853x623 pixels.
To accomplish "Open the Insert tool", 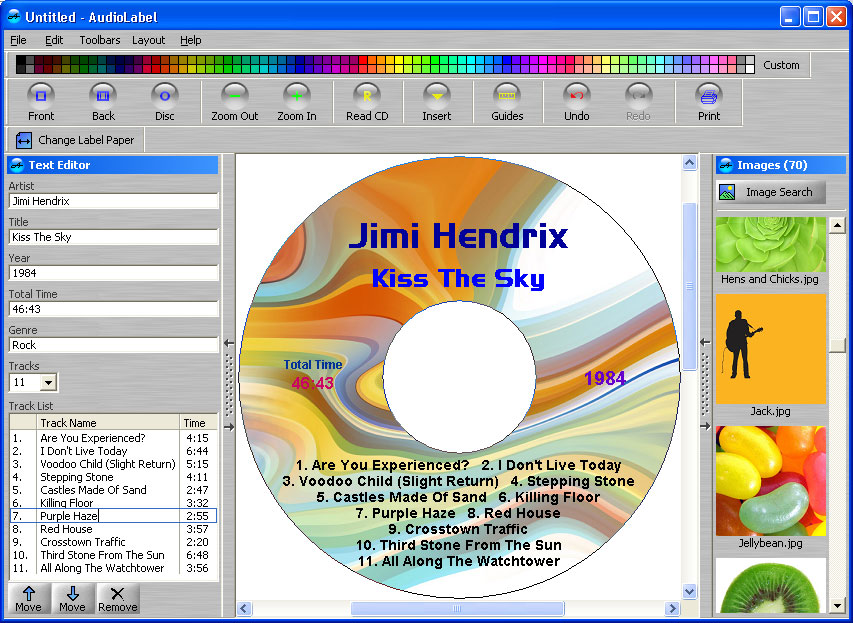I will tap(437, 102).
